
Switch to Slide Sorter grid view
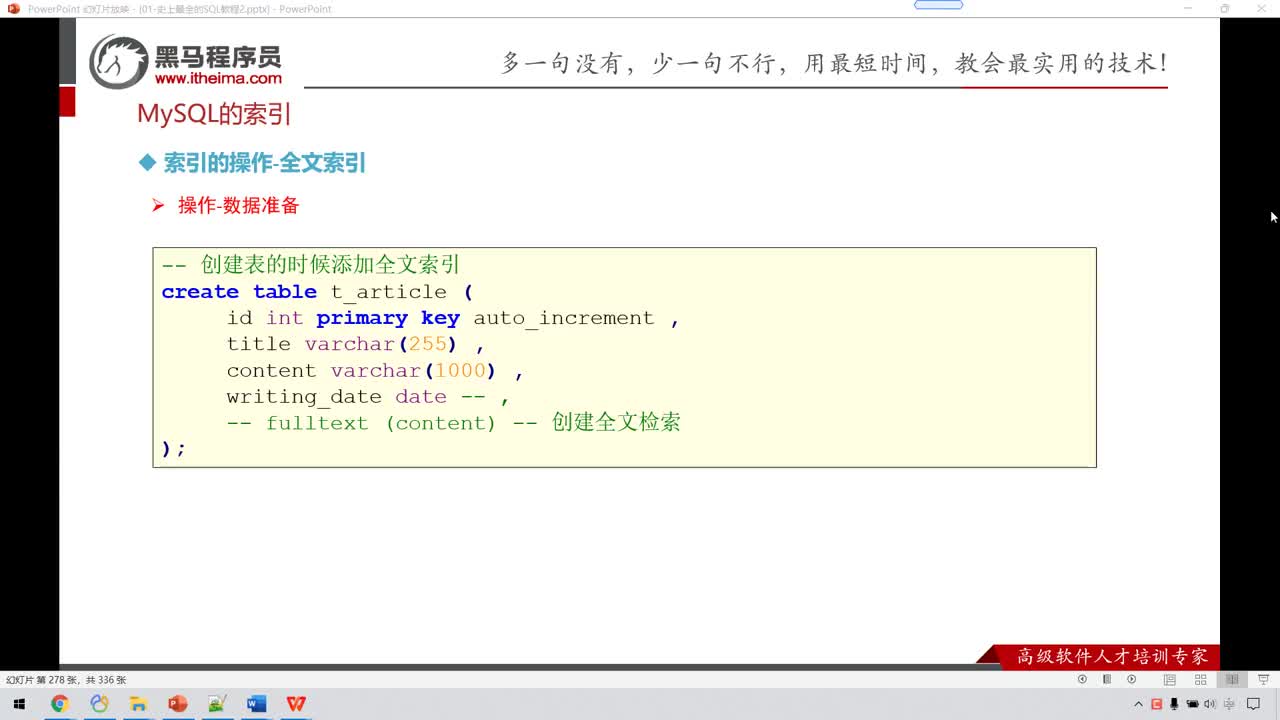click(x=1201, y=679)
